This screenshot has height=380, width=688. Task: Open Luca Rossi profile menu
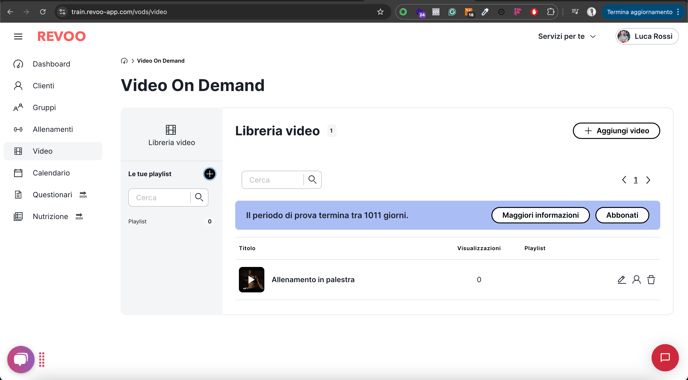[x=647, y=36]
